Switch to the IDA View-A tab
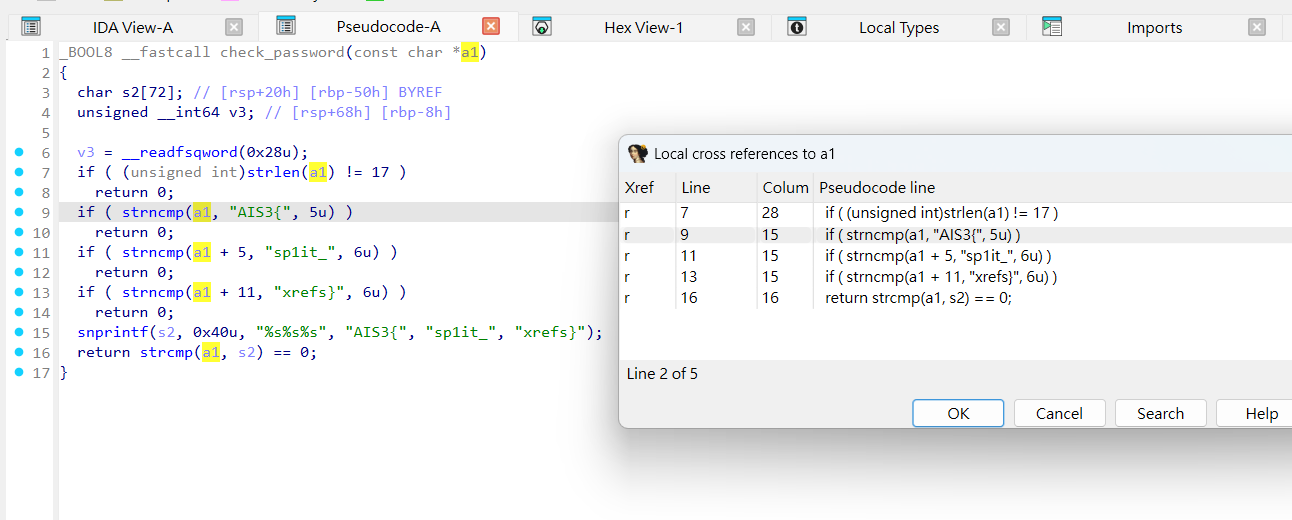 pyautogui.click(x=132, y=27)
